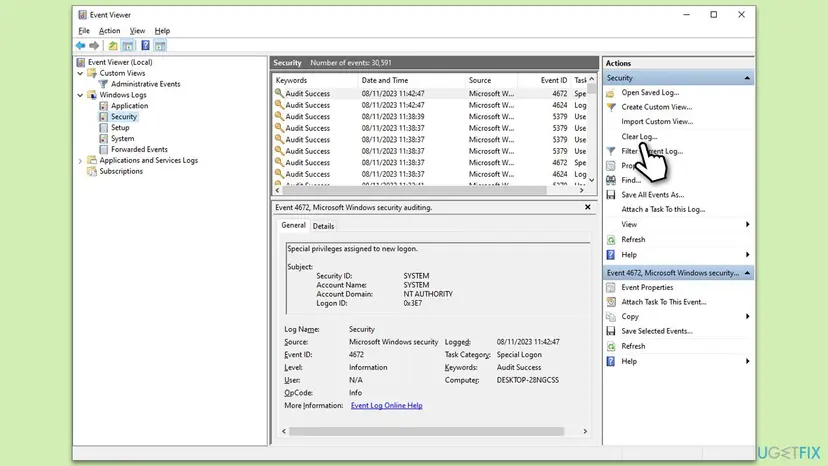Click the Save Selected Events disk icon
The width and height of the screenshot is (828, 466).
tap(611, 331)
